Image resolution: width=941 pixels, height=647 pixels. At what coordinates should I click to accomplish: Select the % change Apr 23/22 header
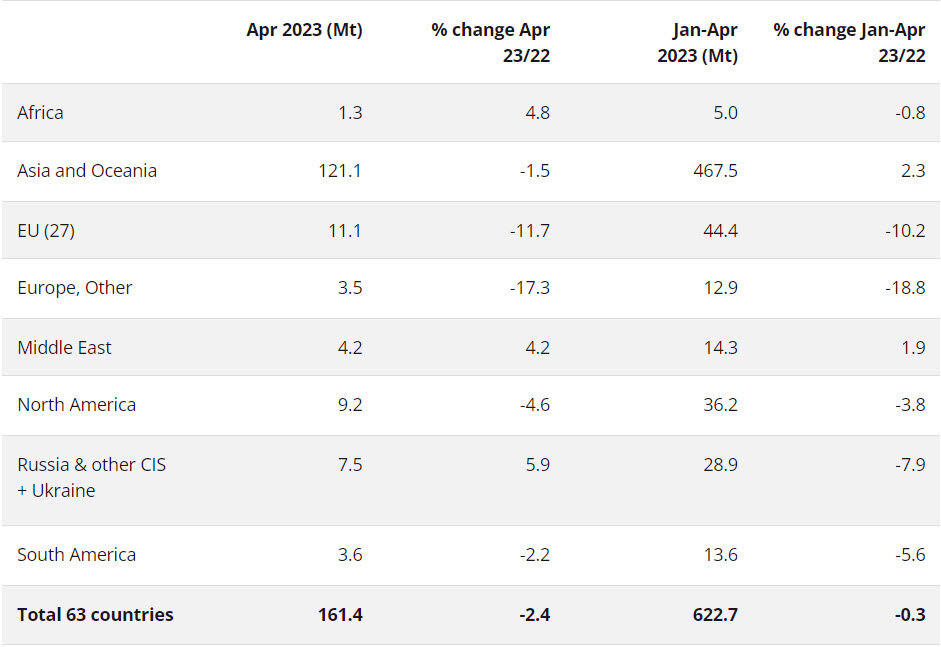(x=490, y=43)
